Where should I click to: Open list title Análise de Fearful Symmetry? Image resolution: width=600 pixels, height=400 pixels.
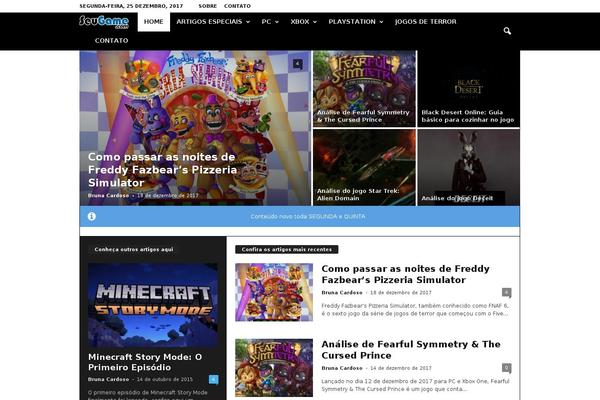(x=411, y=350)
